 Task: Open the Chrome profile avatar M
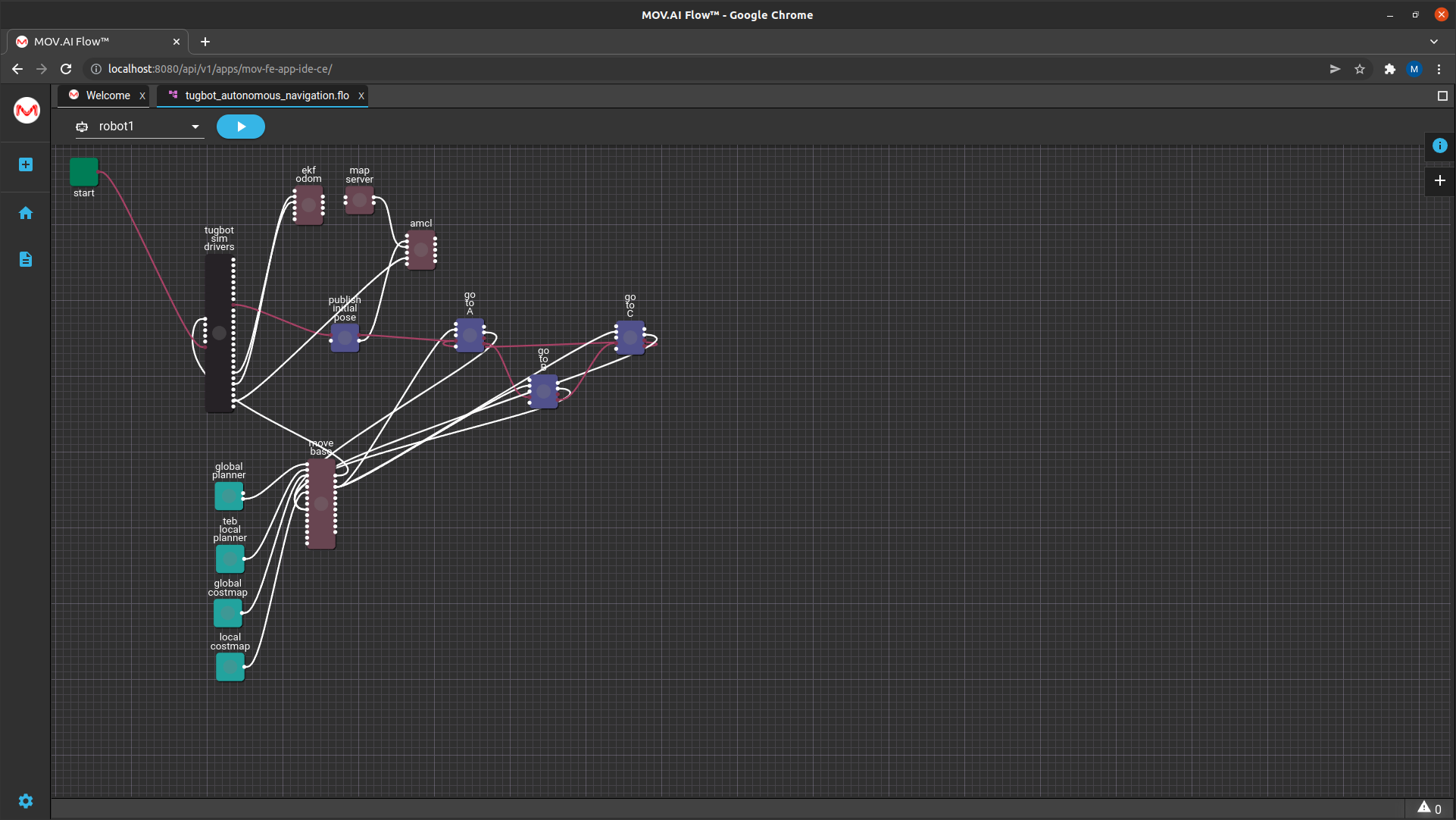(1414, 69)
